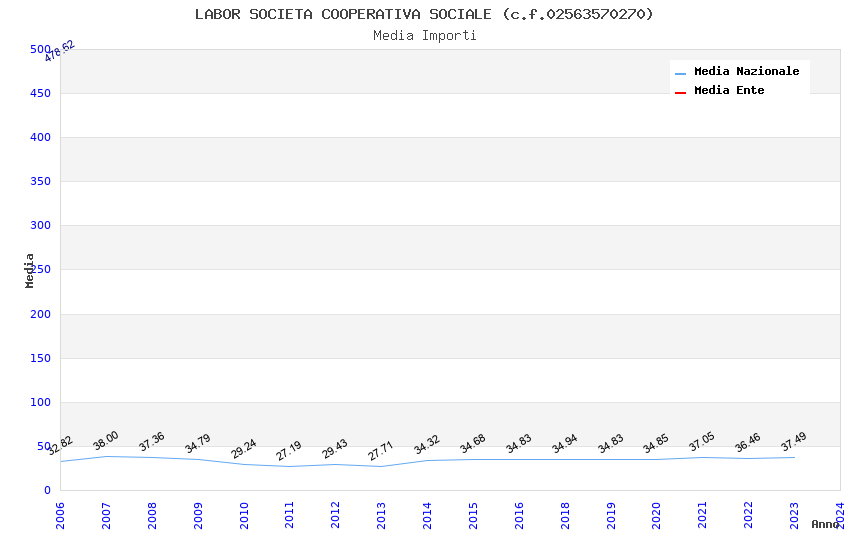Click the 2011 x-axis year label
850x550 pixels.
point(289,515)
